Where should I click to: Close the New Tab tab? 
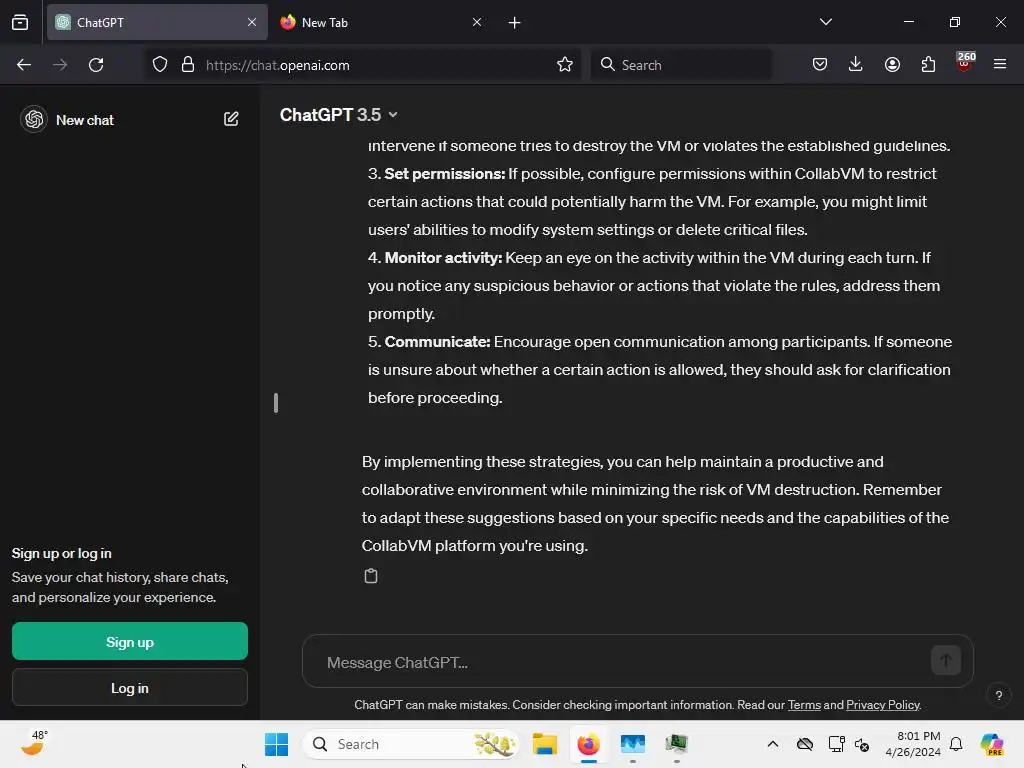(477, 22)
